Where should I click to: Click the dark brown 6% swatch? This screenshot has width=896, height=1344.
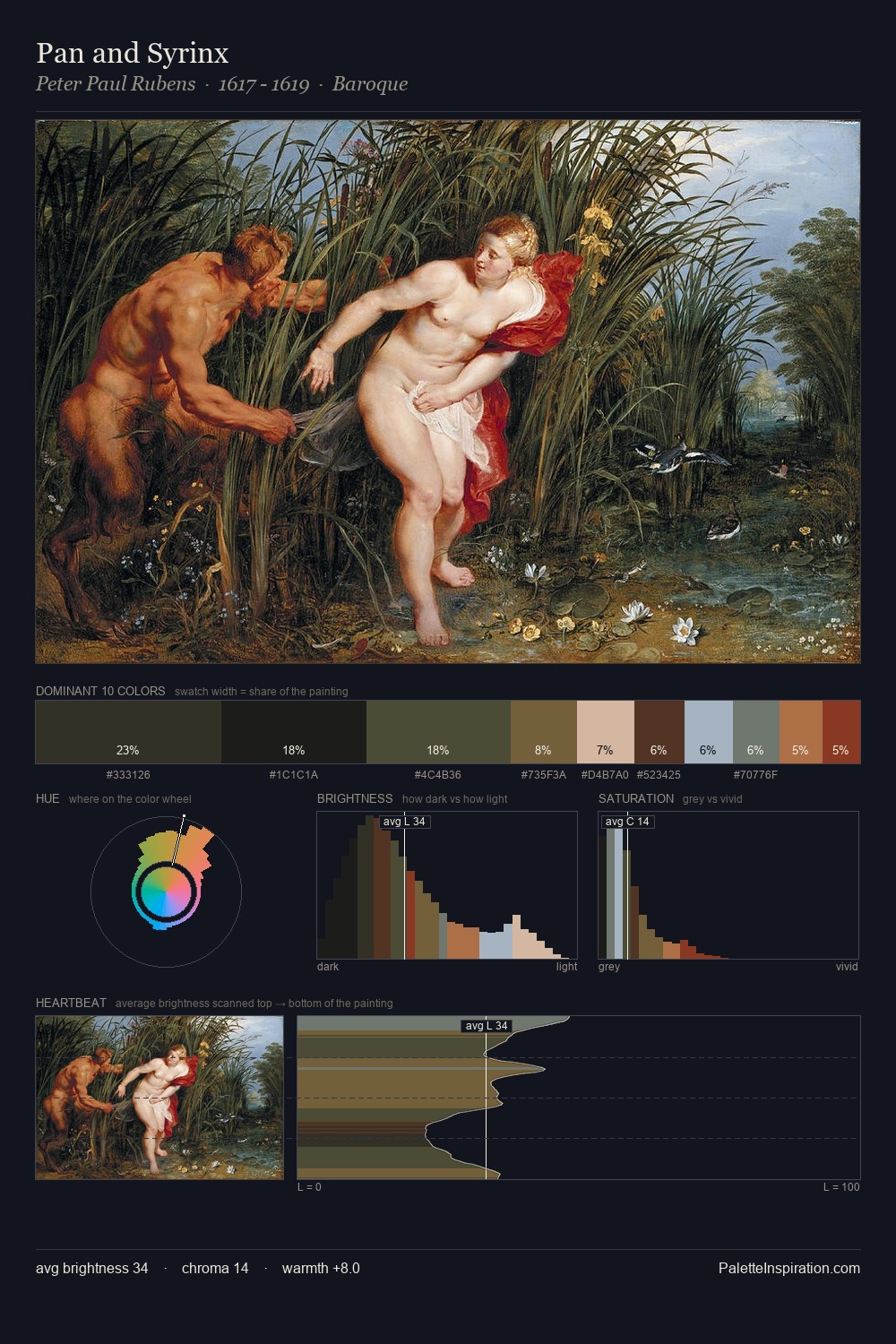click(x=659, y=732)
